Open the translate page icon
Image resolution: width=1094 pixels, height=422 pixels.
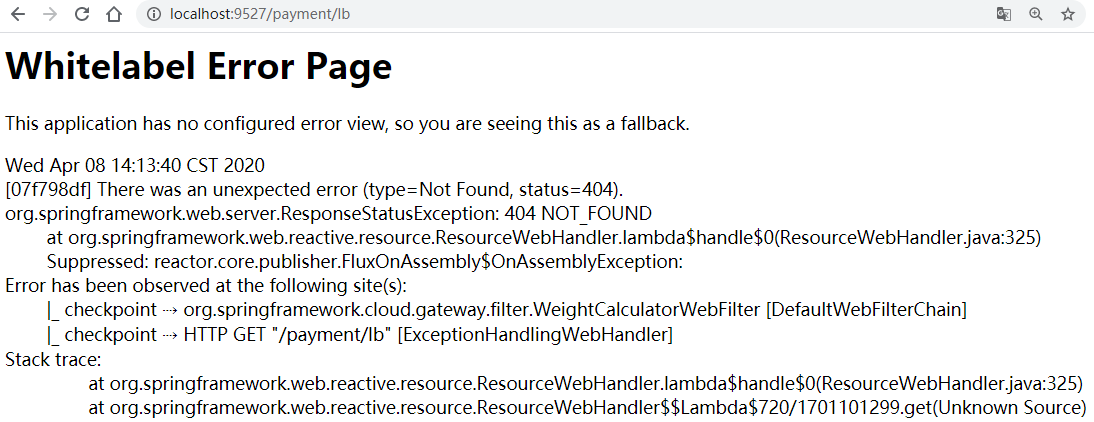point(1003,14)
